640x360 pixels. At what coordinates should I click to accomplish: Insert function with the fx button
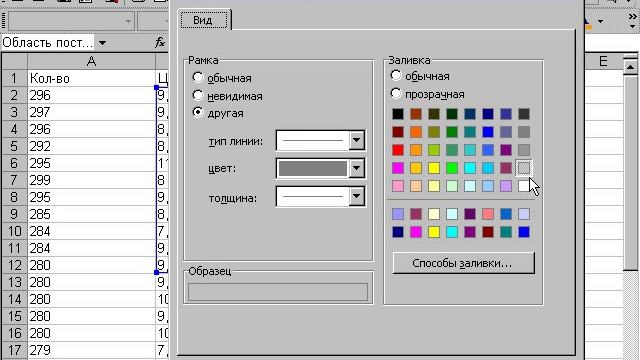click(160, 42)
